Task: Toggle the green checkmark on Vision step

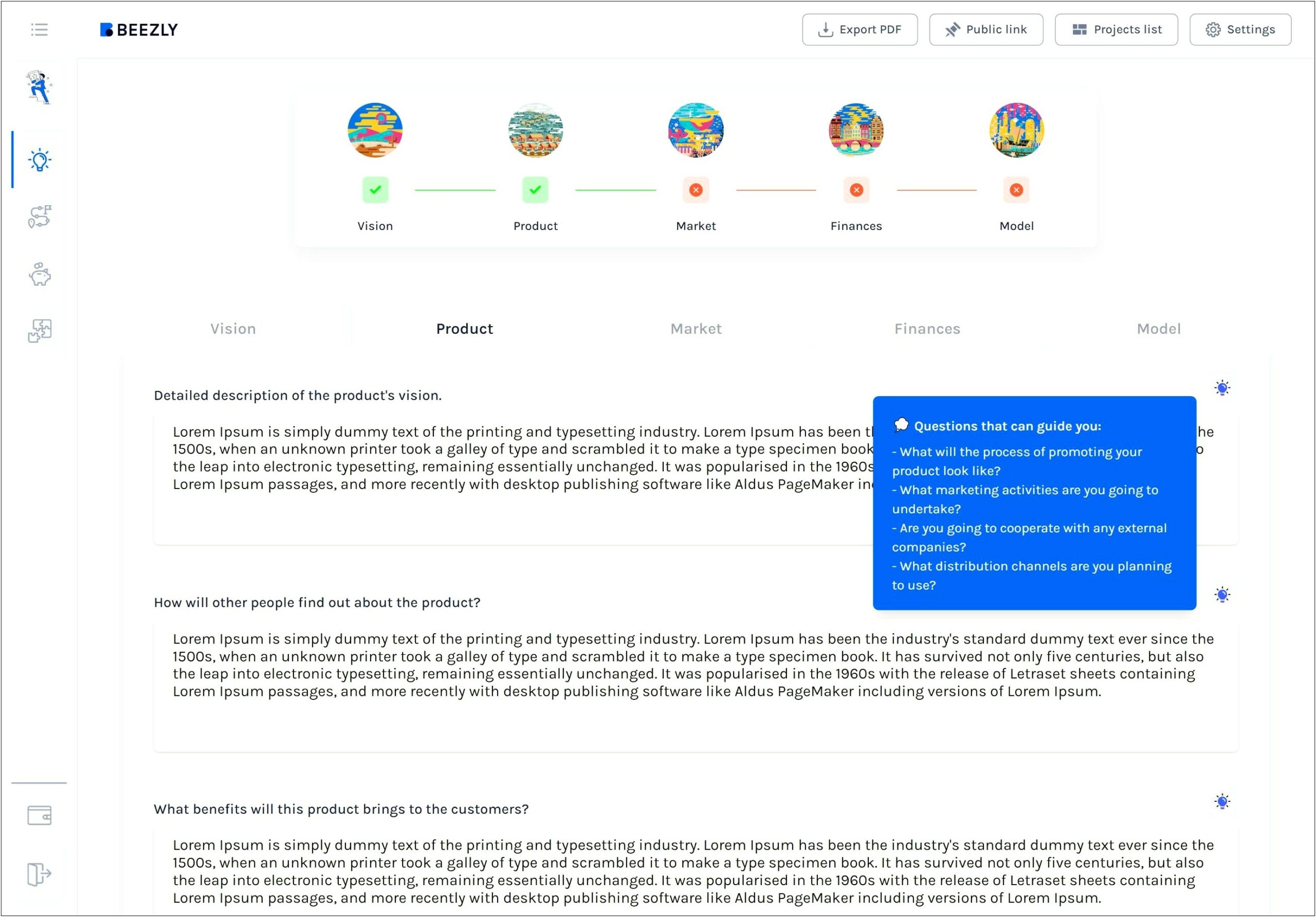Action: [376, 190]
